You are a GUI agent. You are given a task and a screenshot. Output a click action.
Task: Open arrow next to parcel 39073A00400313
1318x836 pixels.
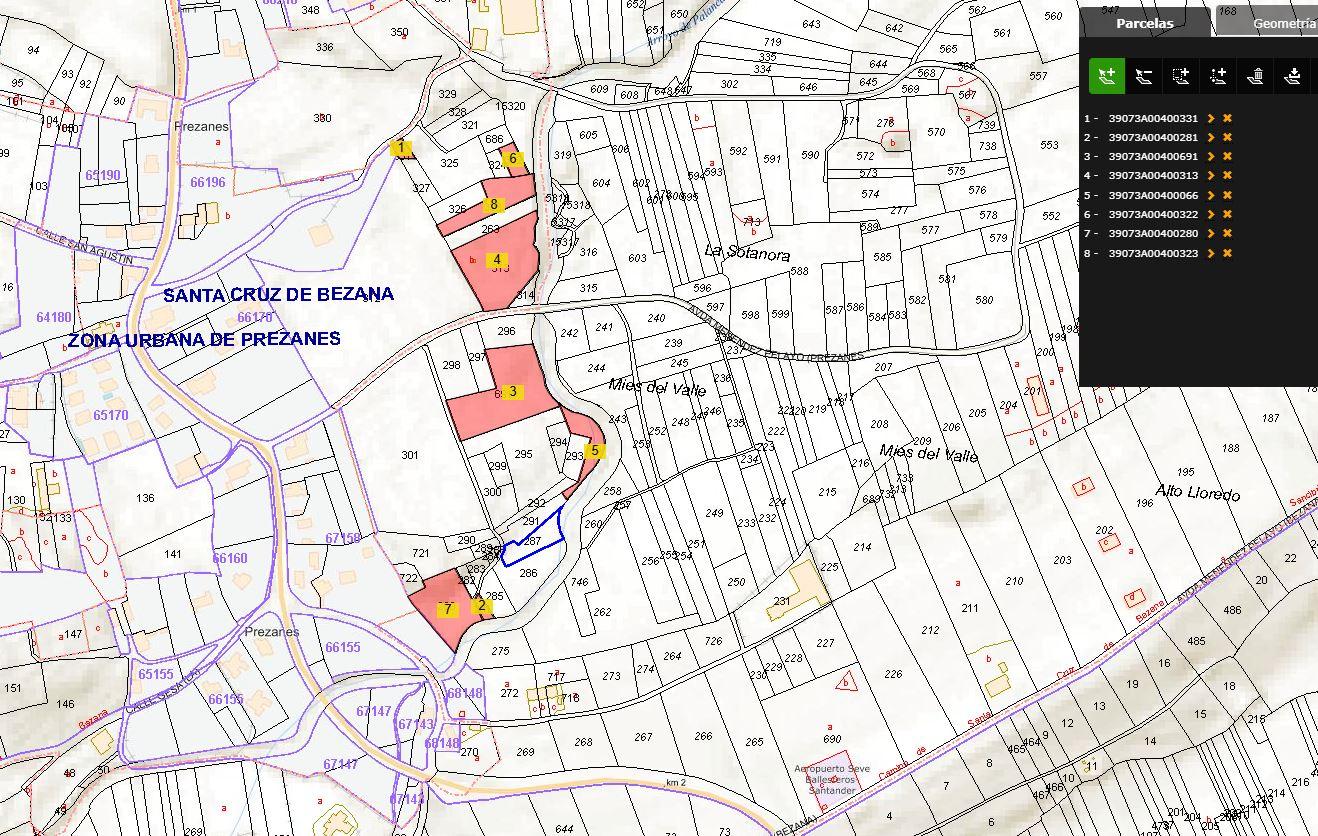coord(1210,176)
